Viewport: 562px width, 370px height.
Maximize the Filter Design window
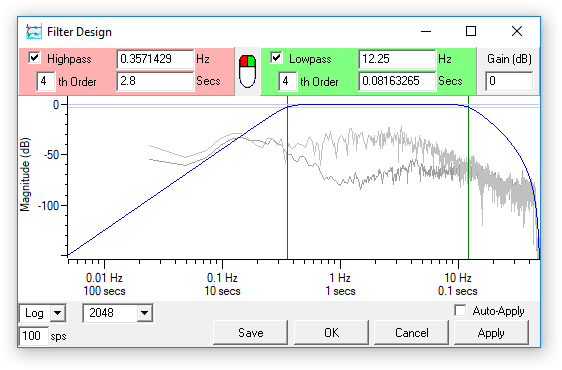(471, 31)
